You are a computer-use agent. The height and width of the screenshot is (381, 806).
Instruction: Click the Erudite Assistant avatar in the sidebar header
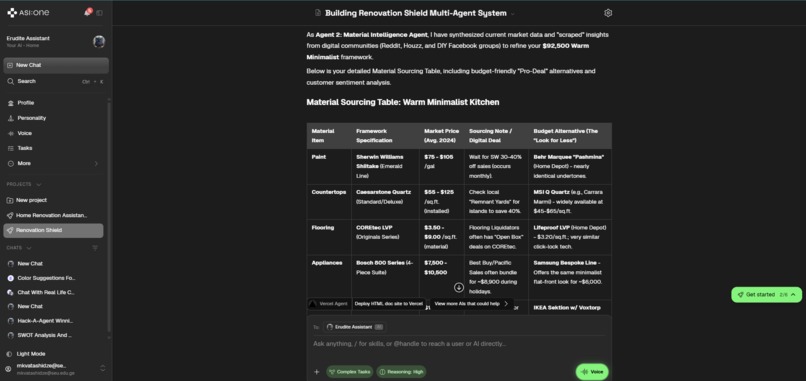[99, 42]
